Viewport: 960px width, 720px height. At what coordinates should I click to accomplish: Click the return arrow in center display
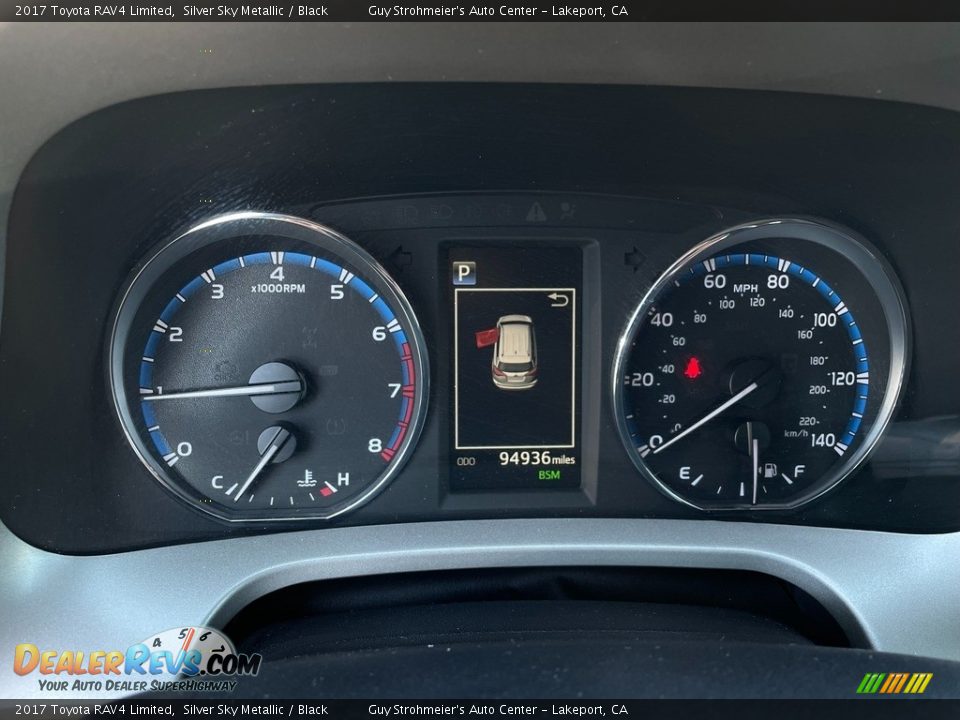pyautogui.click(x=558, y=300)
